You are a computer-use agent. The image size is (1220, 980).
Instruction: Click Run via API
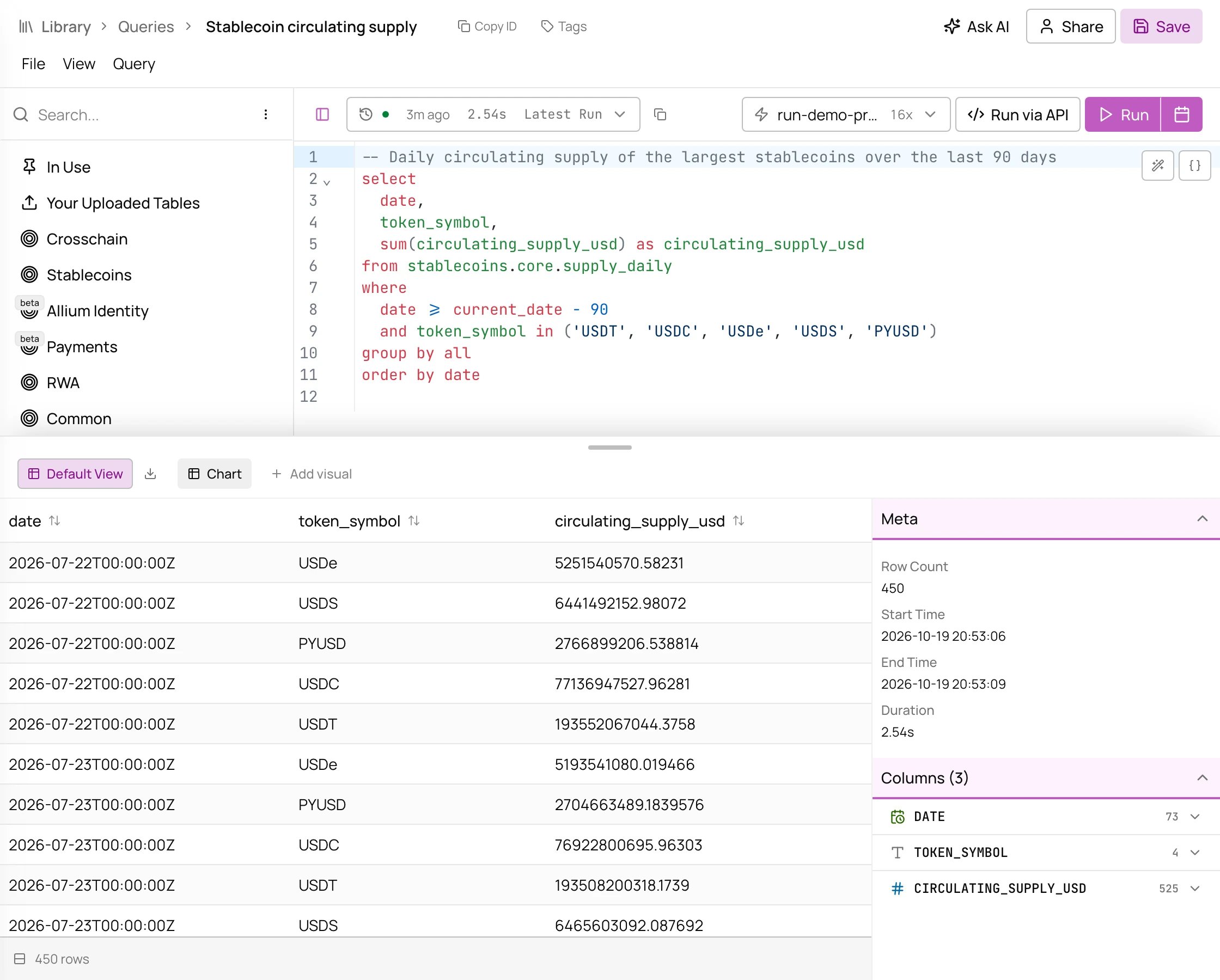pos(1017,115)
